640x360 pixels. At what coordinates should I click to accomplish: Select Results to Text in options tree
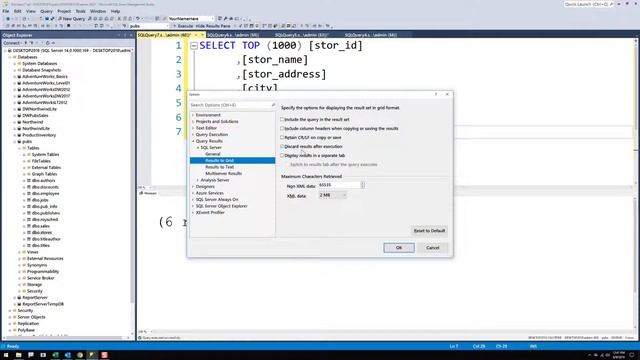pyautogui.click(x=220, y=167)
